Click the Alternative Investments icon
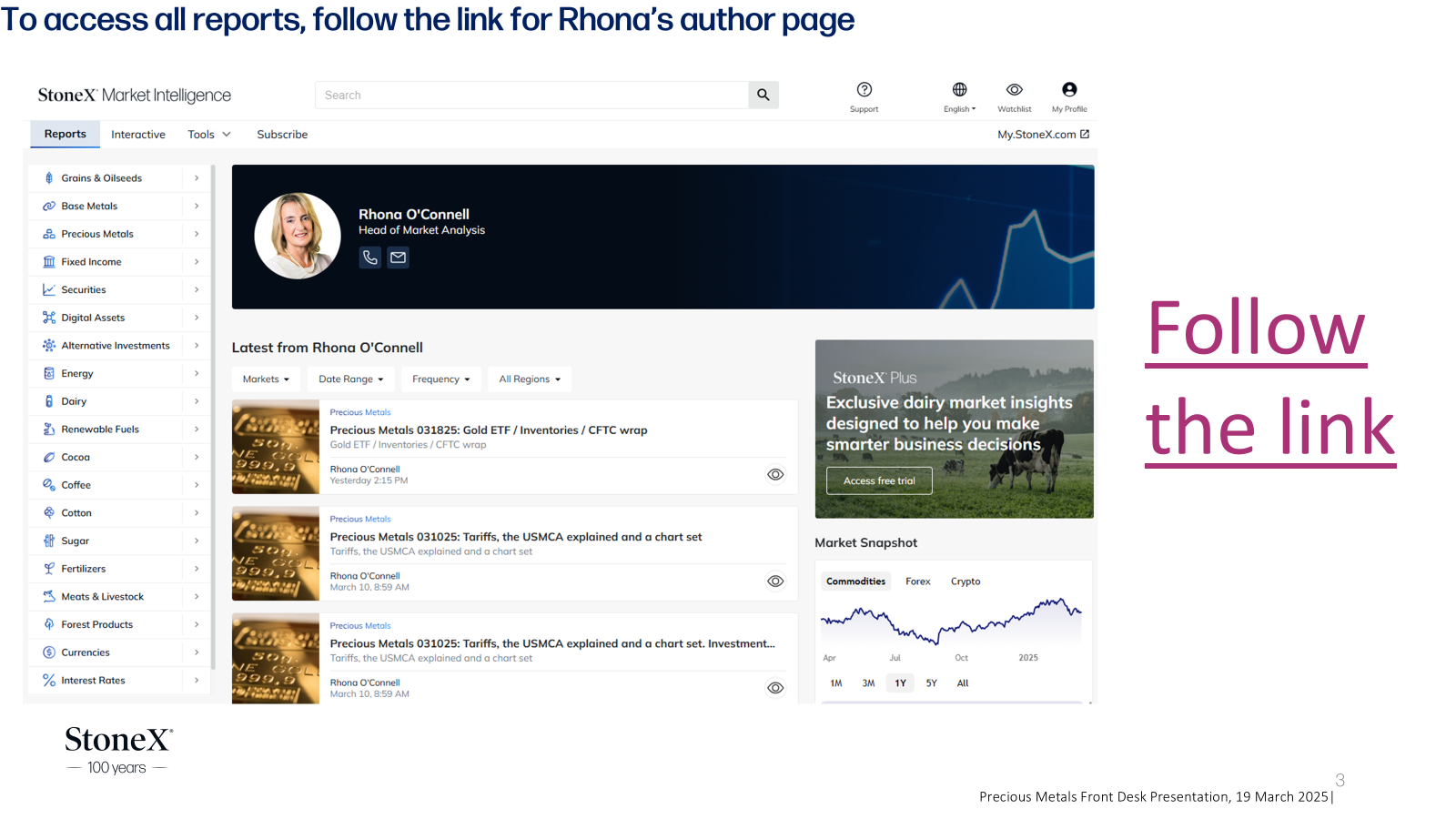 click(x=49, y=346)
